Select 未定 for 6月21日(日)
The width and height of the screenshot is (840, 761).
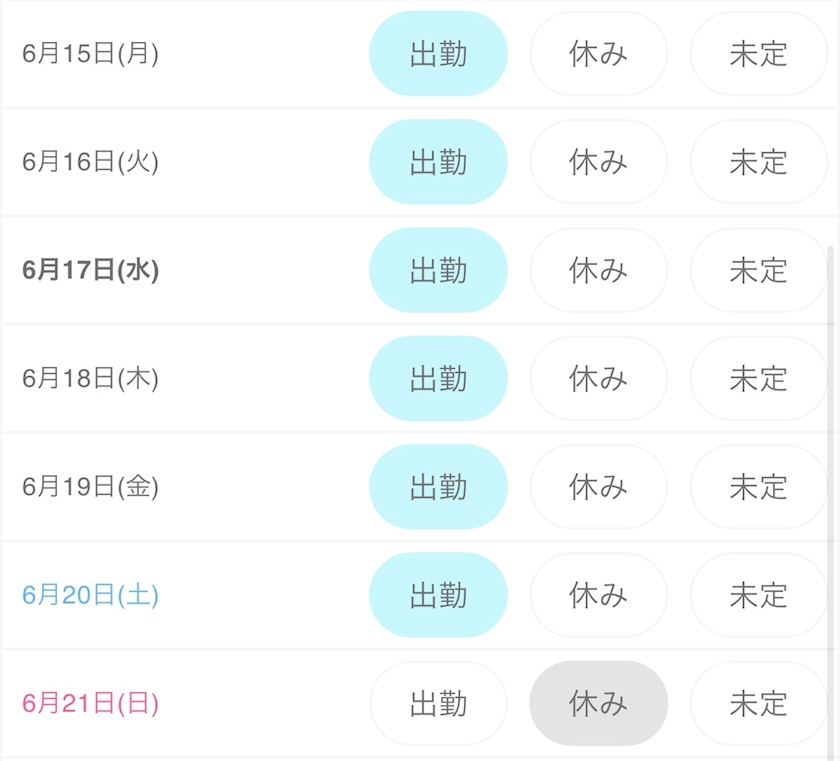[x=759, y=703]
